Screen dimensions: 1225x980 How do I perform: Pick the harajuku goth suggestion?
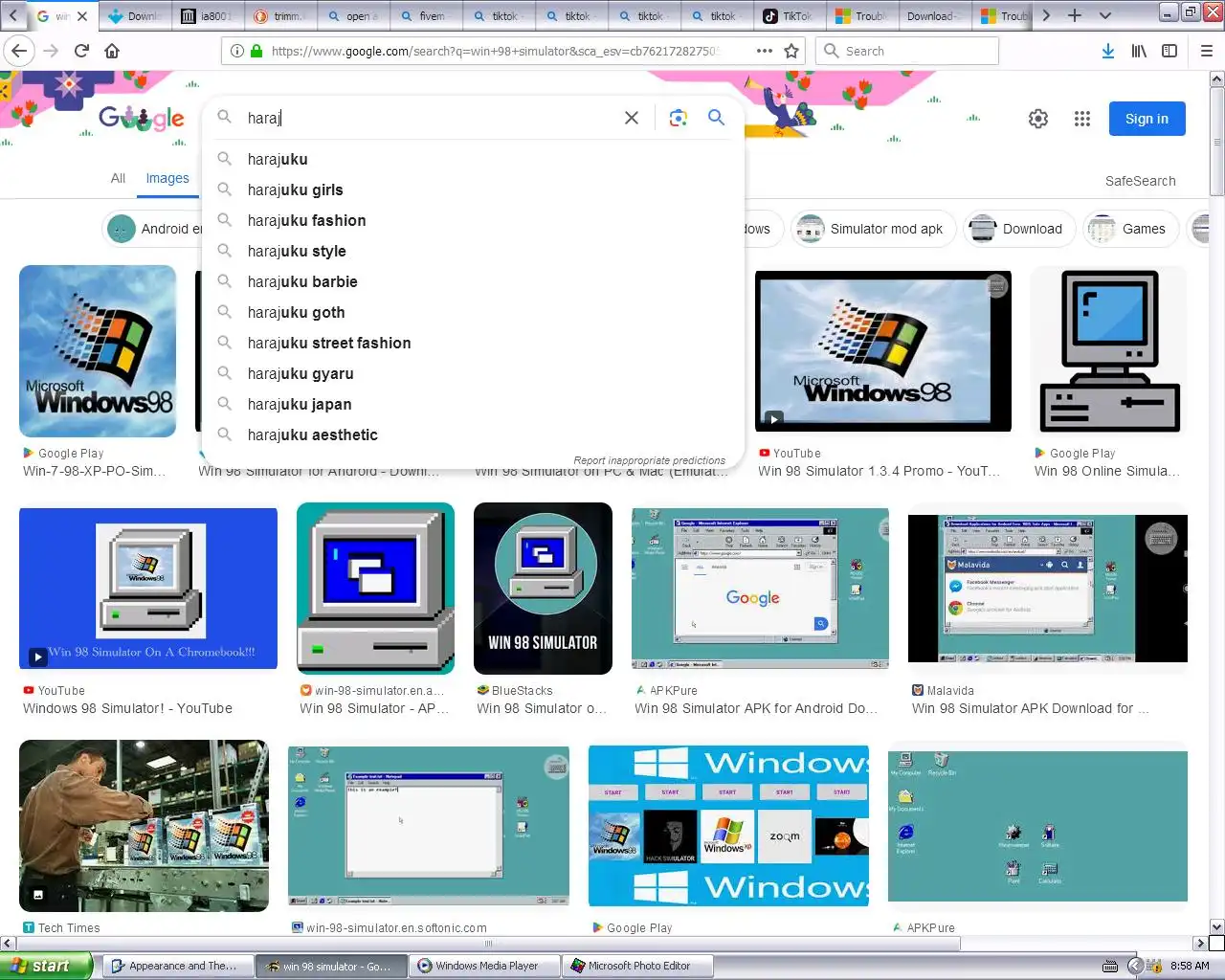pos(473,312)
